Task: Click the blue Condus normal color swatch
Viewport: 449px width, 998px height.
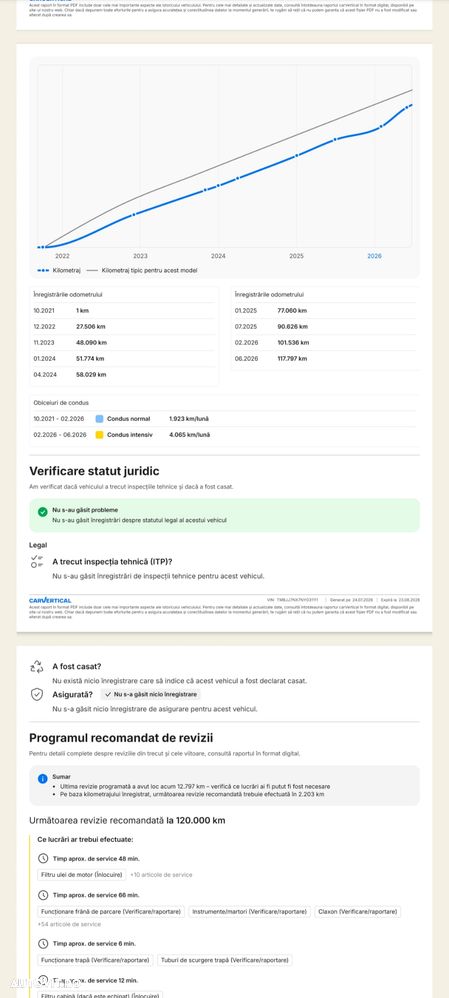Action: click(99, 419)
